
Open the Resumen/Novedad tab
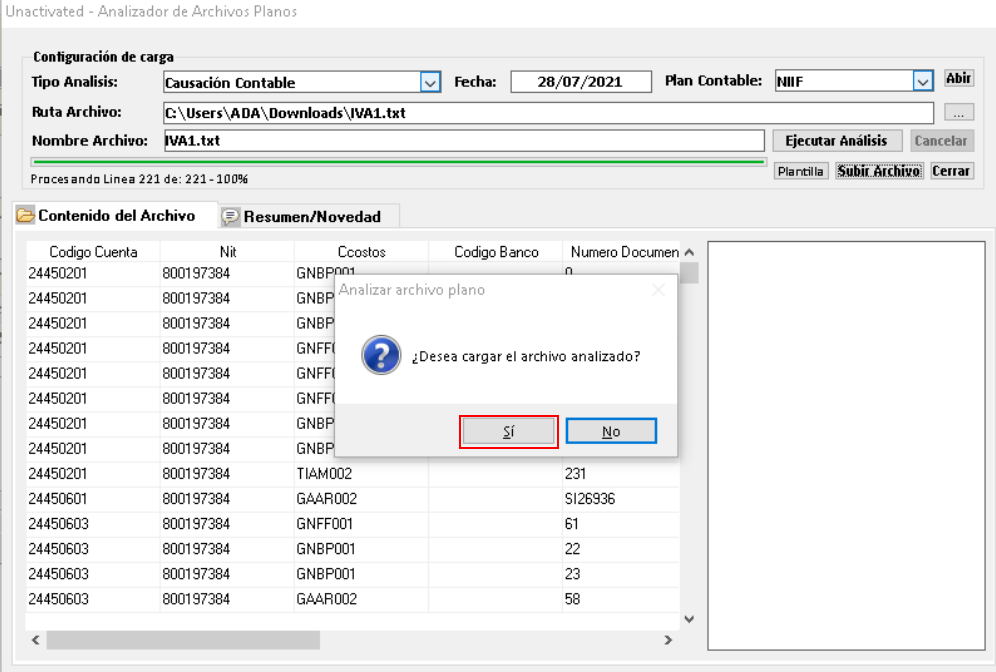pos(311,216)
